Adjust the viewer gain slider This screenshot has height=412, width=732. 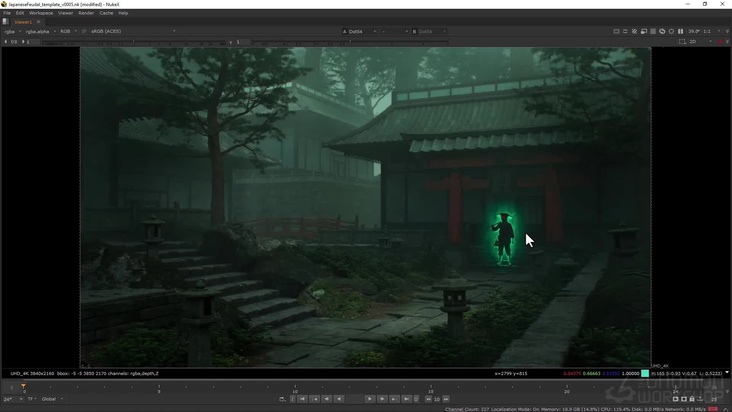click(133, 42)
